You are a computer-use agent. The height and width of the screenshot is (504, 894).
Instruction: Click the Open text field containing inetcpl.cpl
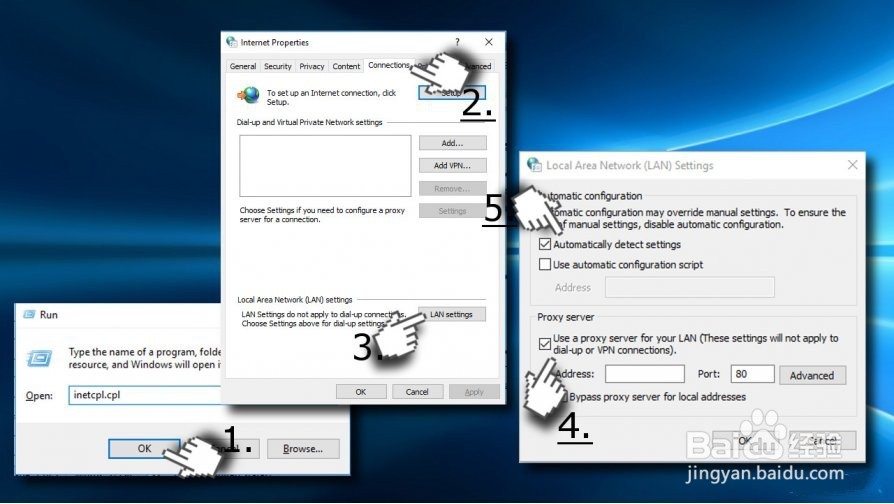pos(145,395)
